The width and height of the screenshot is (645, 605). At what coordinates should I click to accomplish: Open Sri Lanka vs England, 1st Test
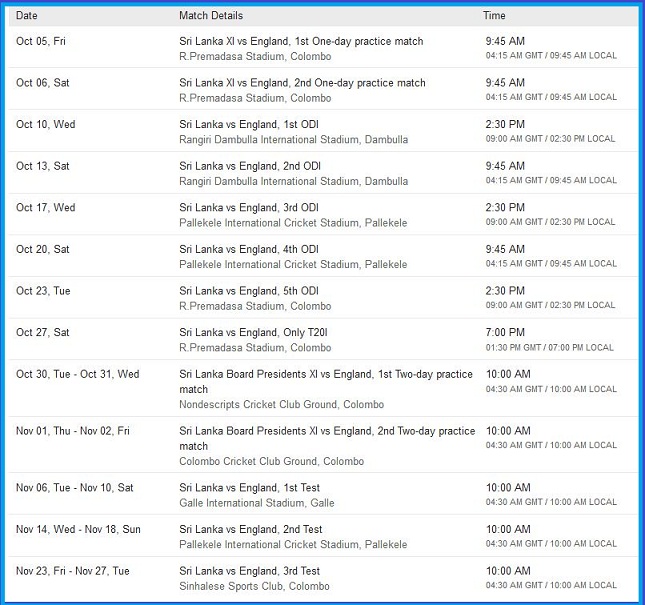250,487
